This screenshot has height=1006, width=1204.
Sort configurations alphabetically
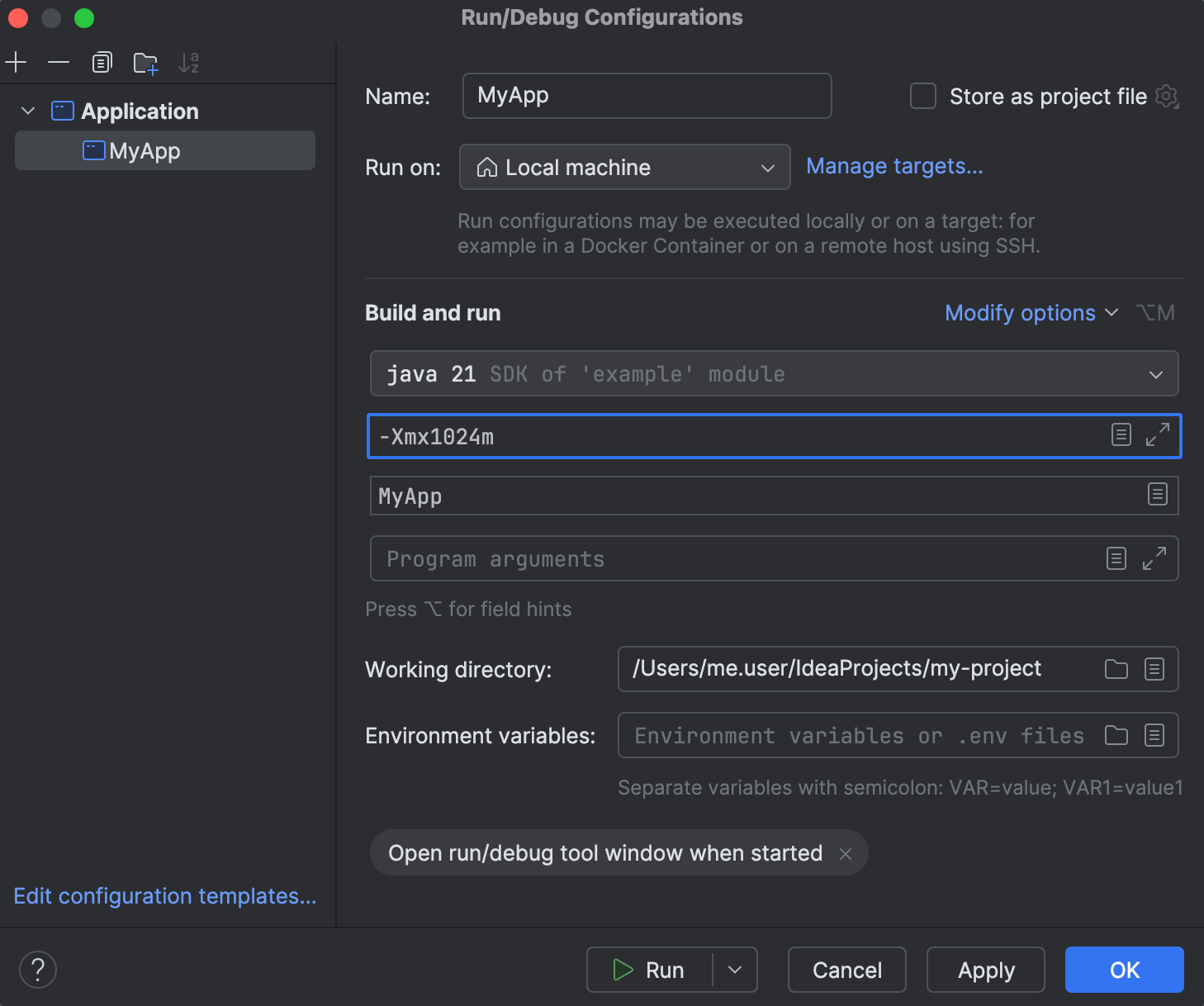tap(188, 62)
